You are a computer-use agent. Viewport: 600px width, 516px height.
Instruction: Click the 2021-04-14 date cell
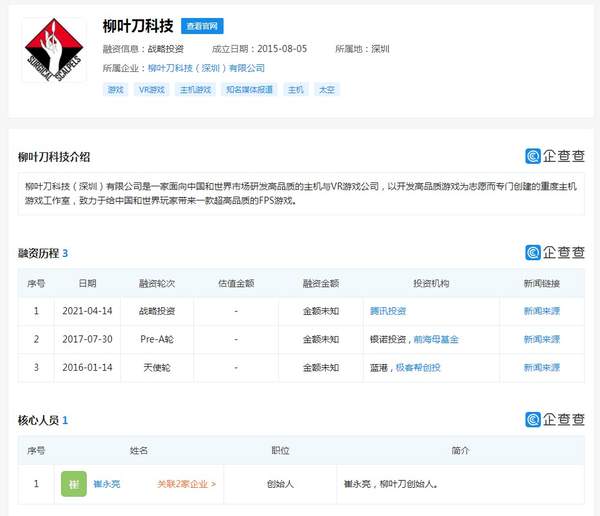87,311
